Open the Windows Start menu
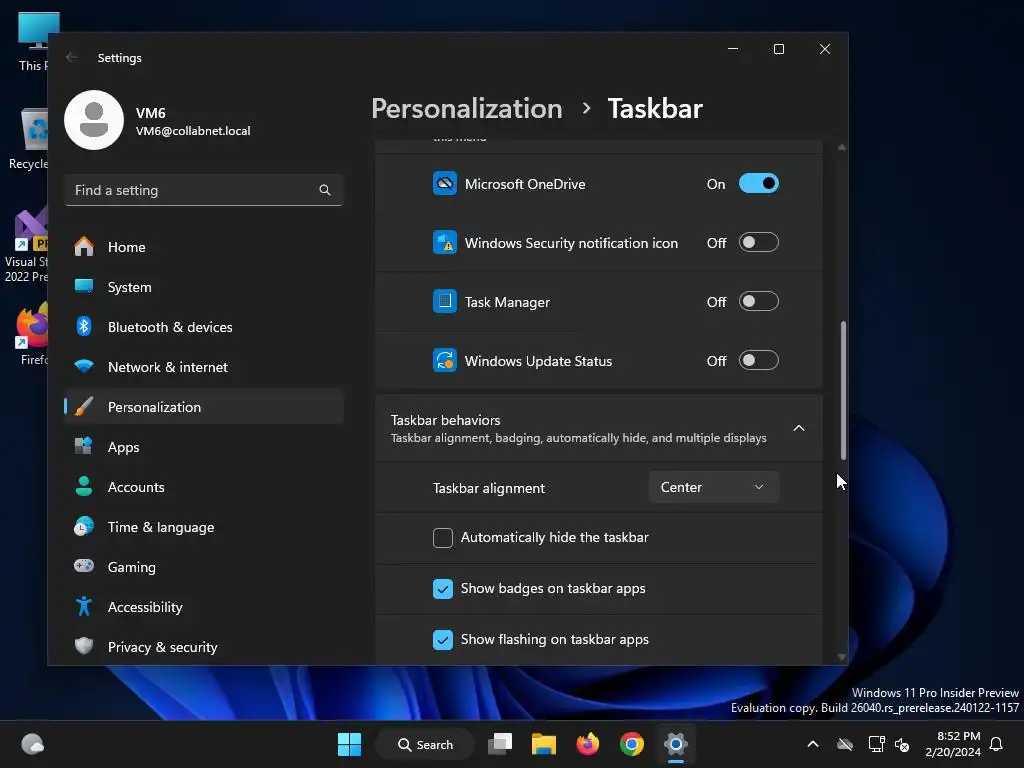Screen dimensions: 1024x768 click(349, 744)
